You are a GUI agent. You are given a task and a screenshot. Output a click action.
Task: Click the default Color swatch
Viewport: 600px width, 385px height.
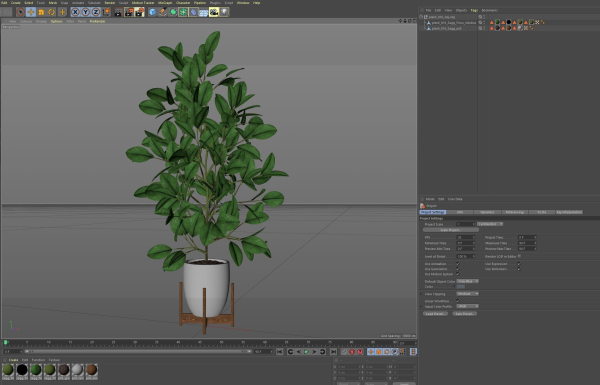point(460,287)
